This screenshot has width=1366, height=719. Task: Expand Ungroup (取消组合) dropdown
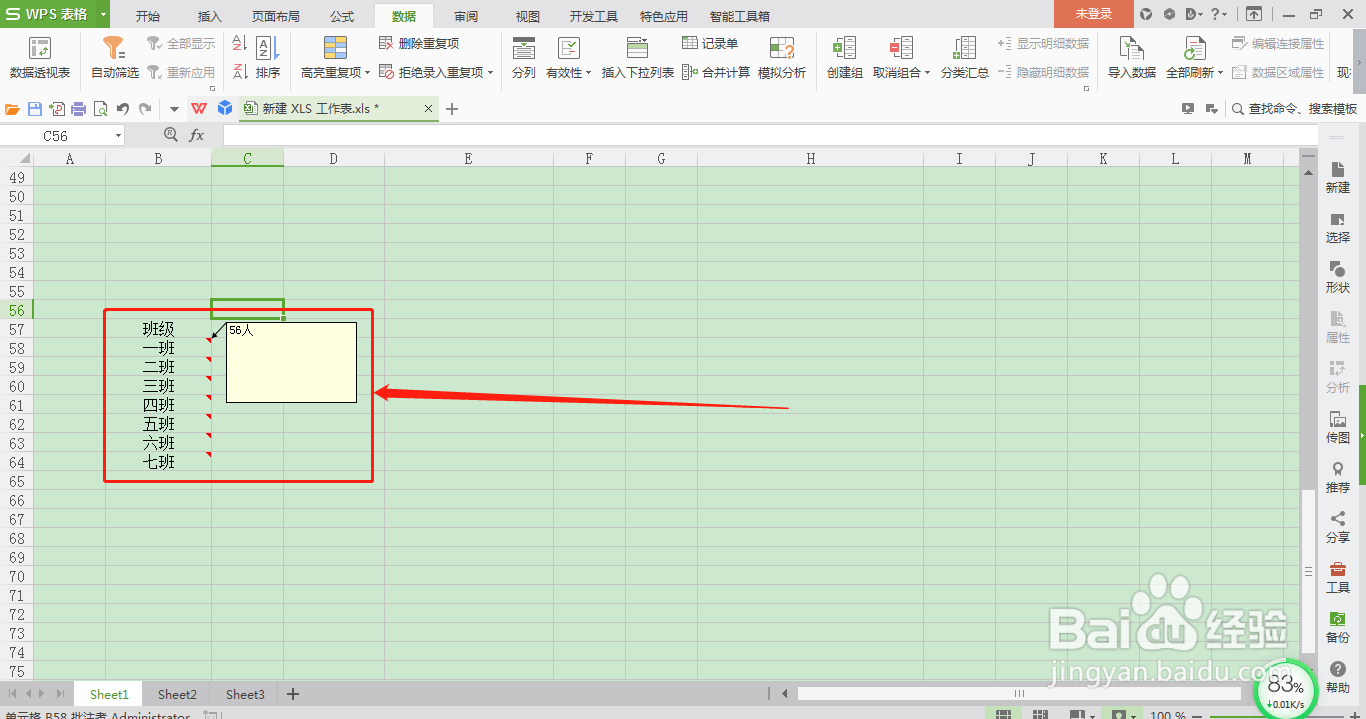point(927,73)
